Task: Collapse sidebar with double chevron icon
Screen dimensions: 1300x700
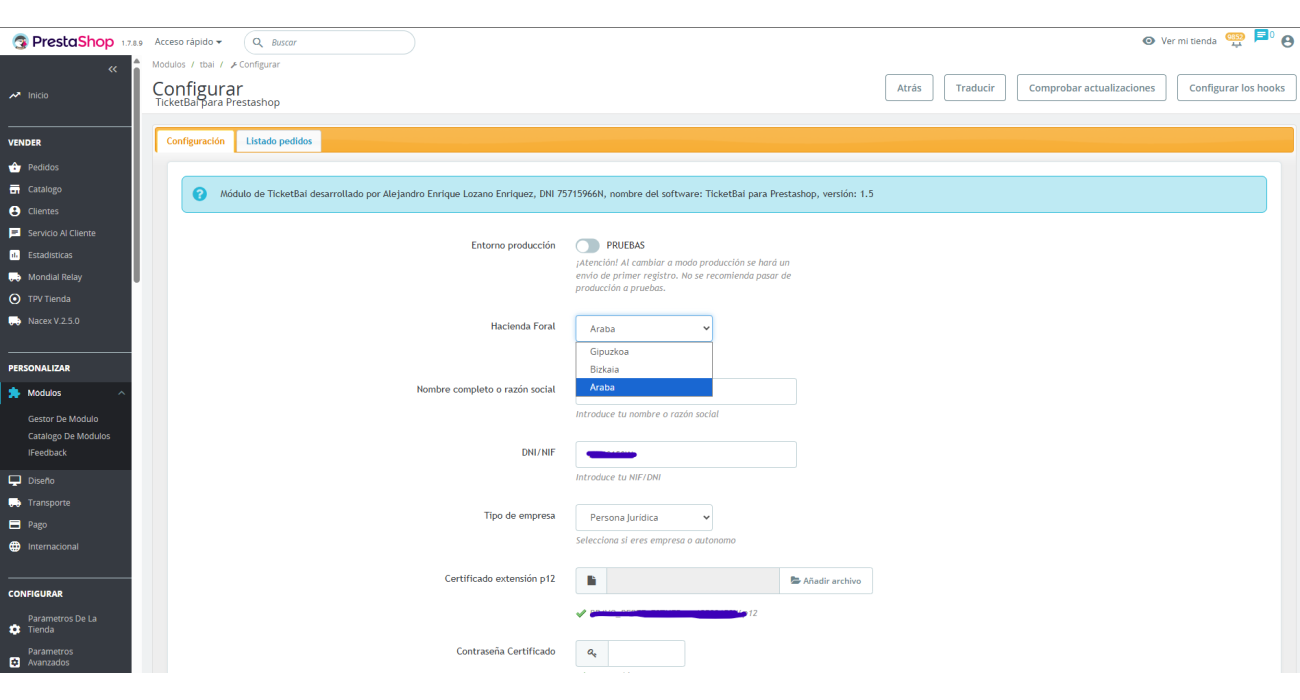Action: [113, 69]
